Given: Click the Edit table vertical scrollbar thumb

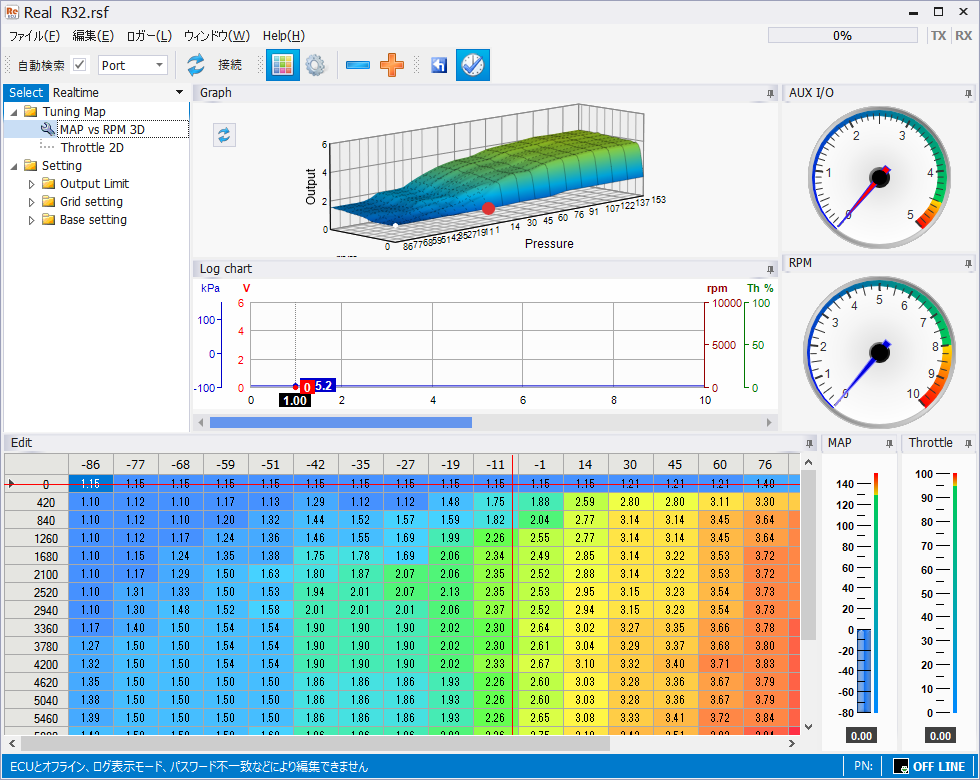Looking at the screenshot, I should (x=808, y=556).
